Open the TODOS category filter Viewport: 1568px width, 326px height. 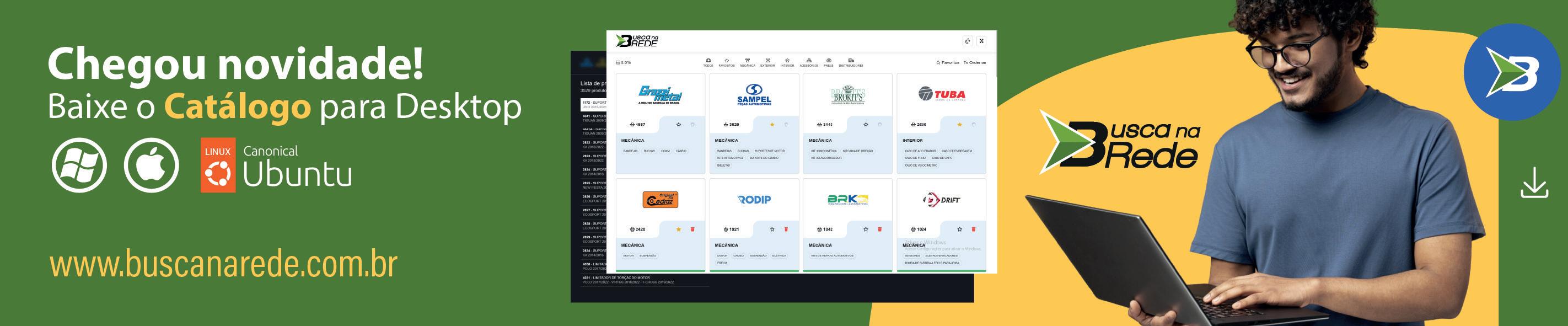pos(708,62)
